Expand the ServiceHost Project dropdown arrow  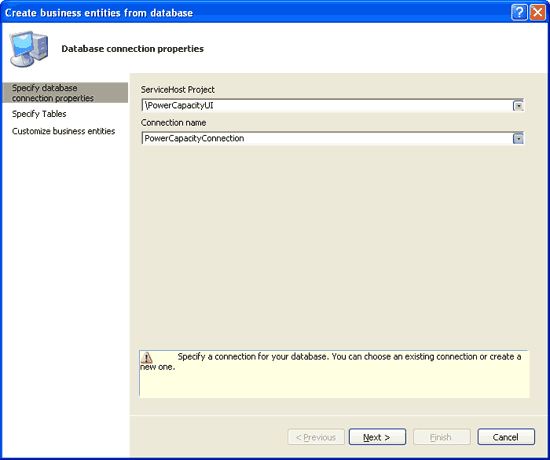(518, 106)
